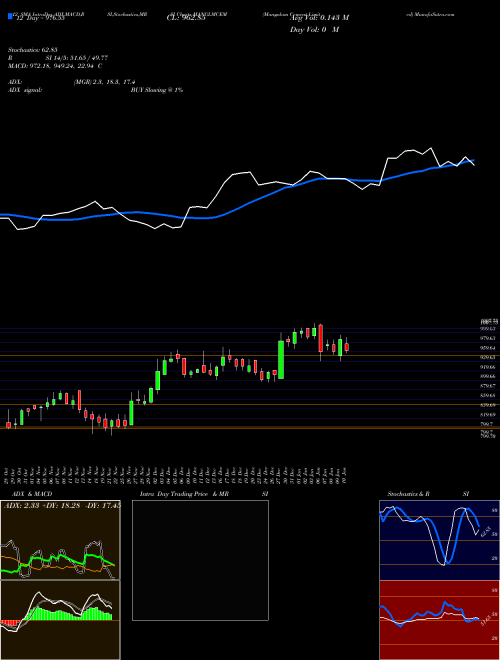This screenshot has width=500, height=660.
Task: Click the empty intraday trading chart box
Action: click(x=200, y=560)
